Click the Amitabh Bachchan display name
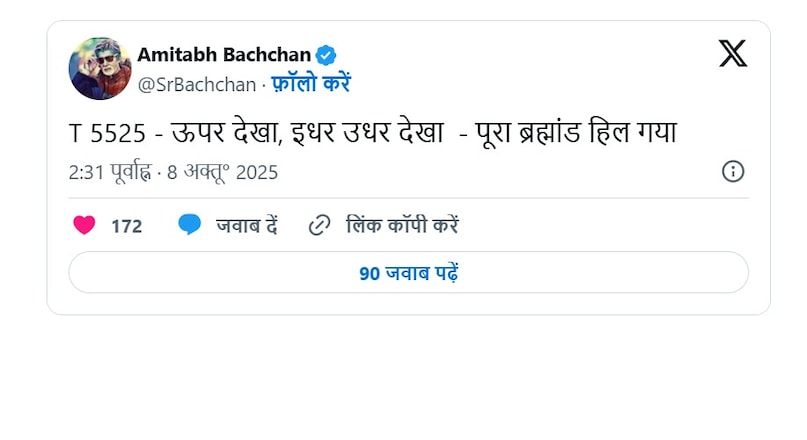Viewport: 807px width, 440px height. pos(224,54)
